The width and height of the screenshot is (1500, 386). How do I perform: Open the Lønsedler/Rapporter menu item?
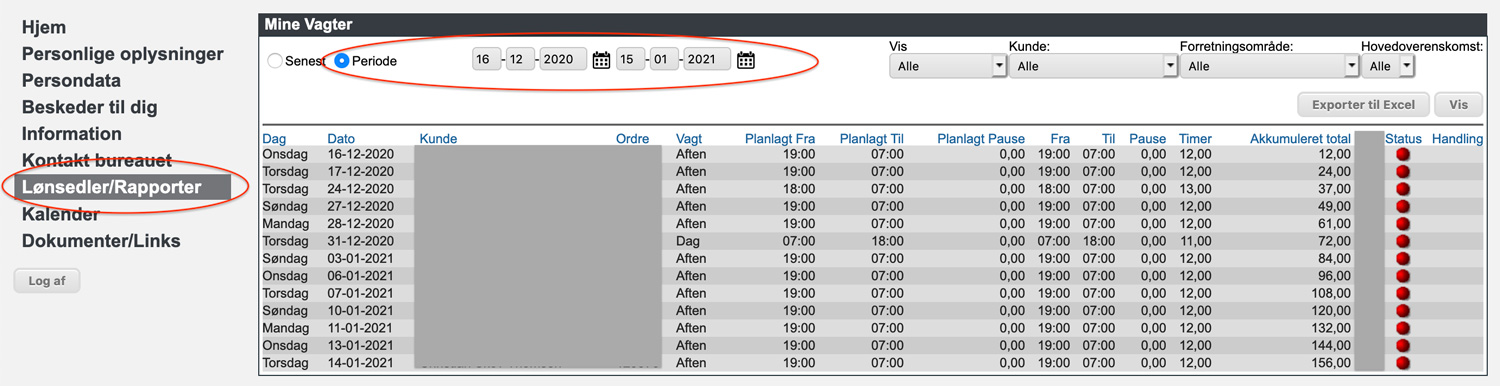coord(122,187)
